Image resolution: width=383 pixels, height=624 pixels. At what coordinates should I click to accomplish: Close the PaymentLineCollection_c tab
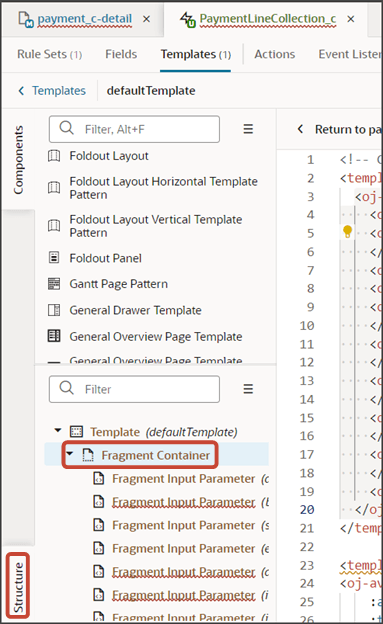[x=351, y=19]
